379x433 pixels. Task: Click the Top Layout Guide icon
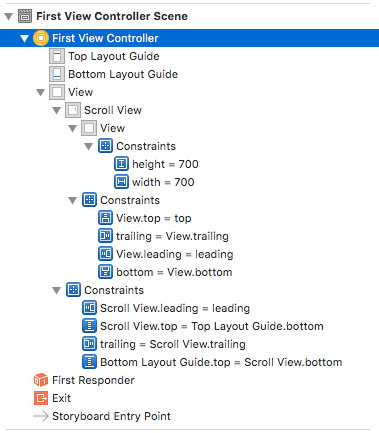(x=57, y=56)
